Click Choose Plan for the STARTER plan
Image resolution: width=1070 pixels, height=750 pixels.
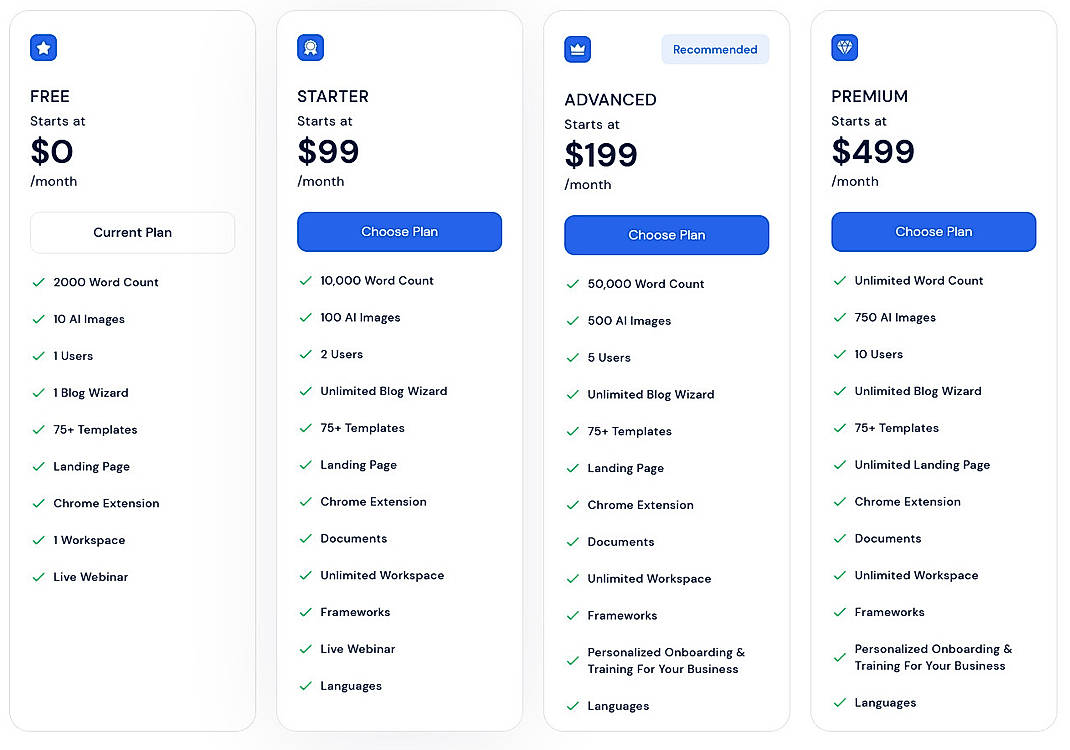pos(399,231)
